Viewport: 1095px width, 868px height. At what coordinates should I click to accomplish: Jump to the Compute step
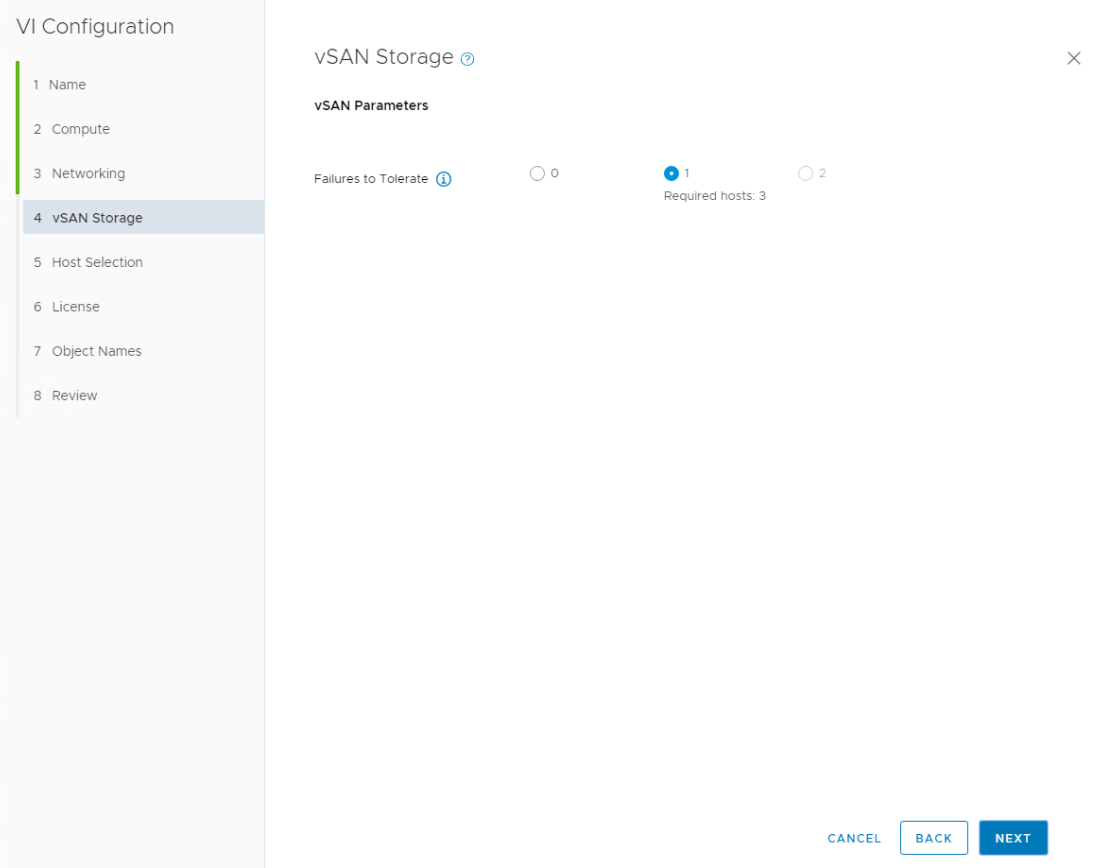coord(80,129)
